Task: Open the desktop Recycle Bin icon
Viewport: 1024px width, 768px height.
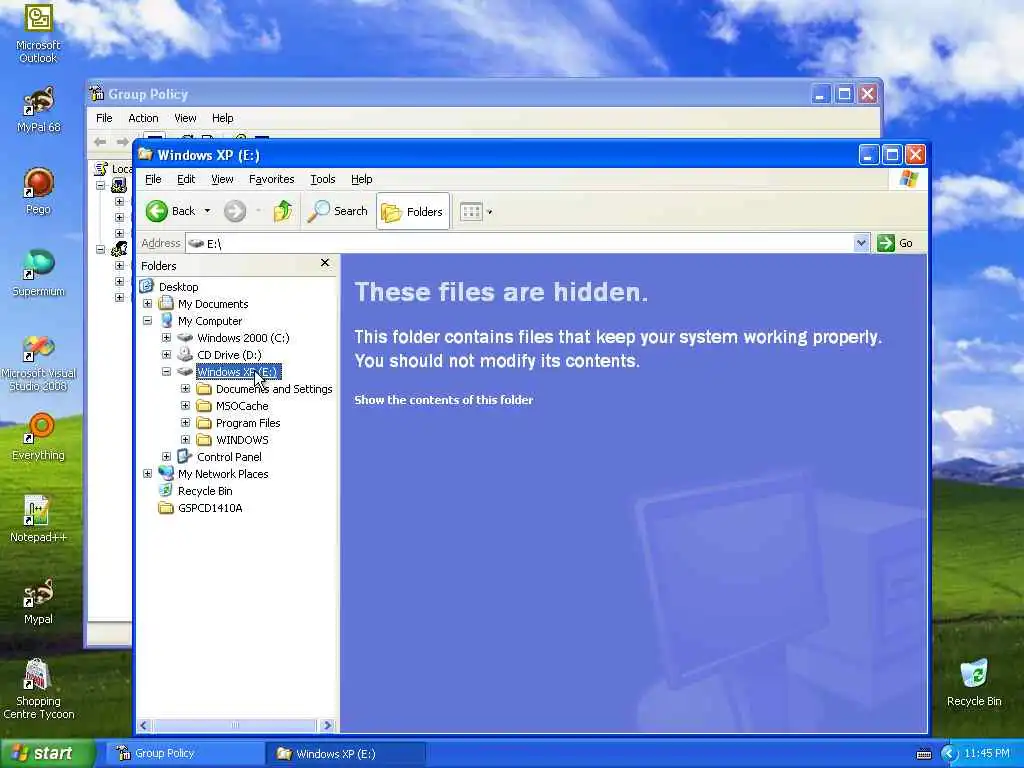Action: (x=974, y=683)
